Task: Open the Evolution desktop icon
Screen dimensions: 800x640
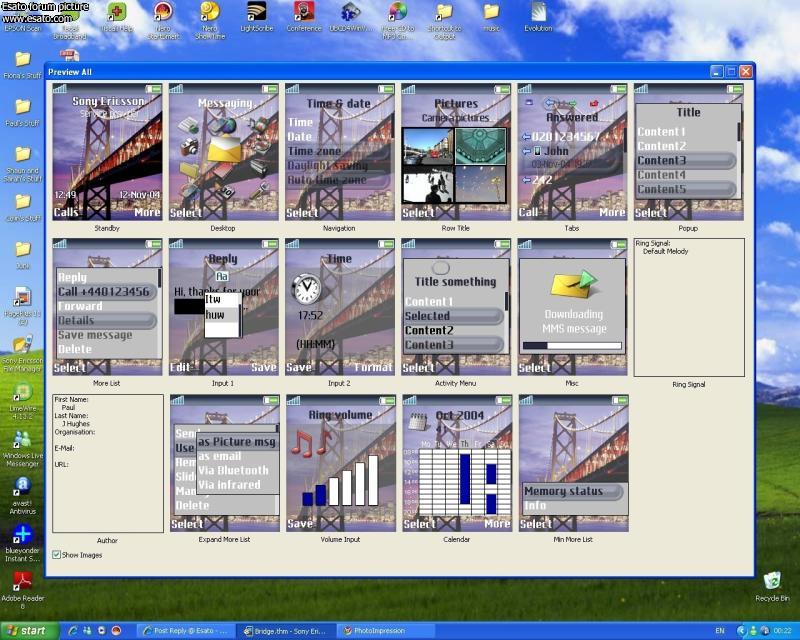Action: tap(538, 13)
